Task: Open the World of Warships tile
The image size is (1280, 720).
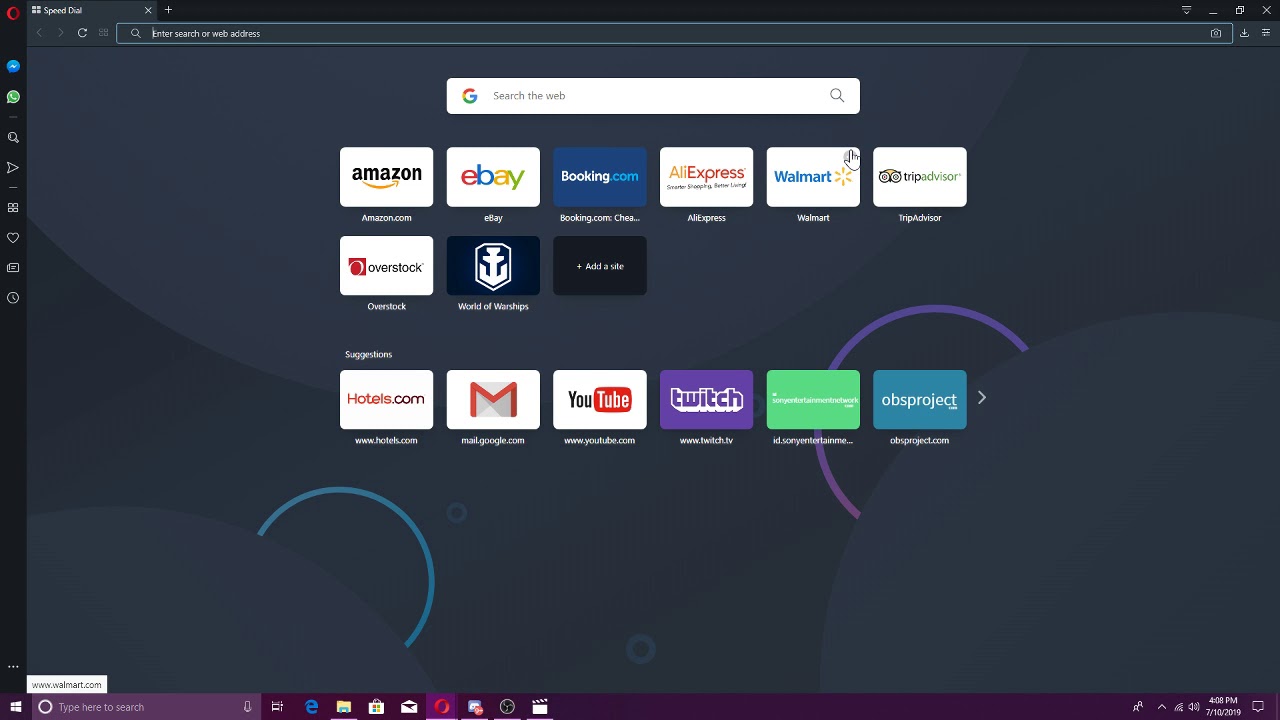Action: (493, 266)
